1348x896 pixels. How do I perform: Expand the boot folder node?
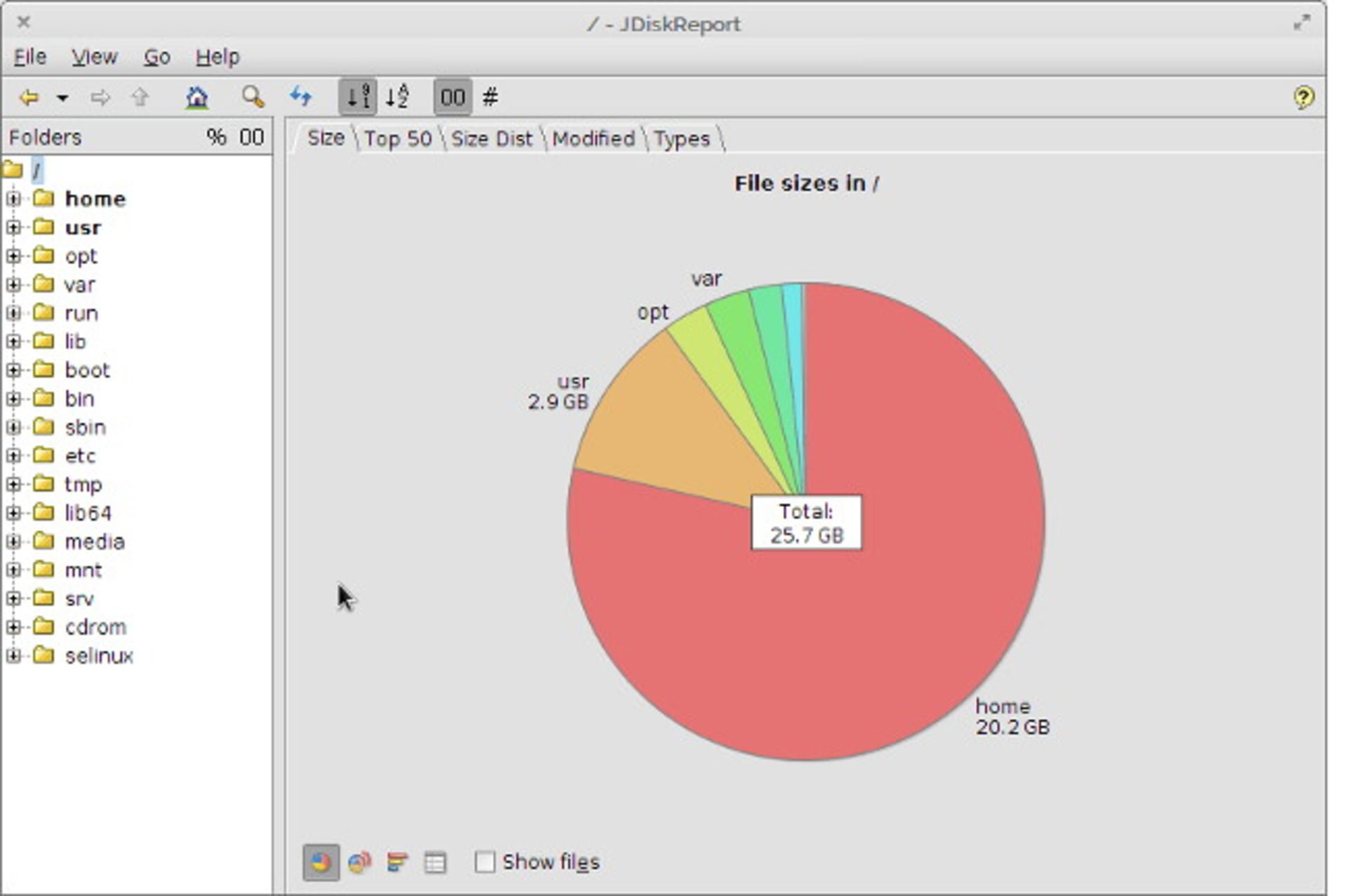(x=13, y=370)
